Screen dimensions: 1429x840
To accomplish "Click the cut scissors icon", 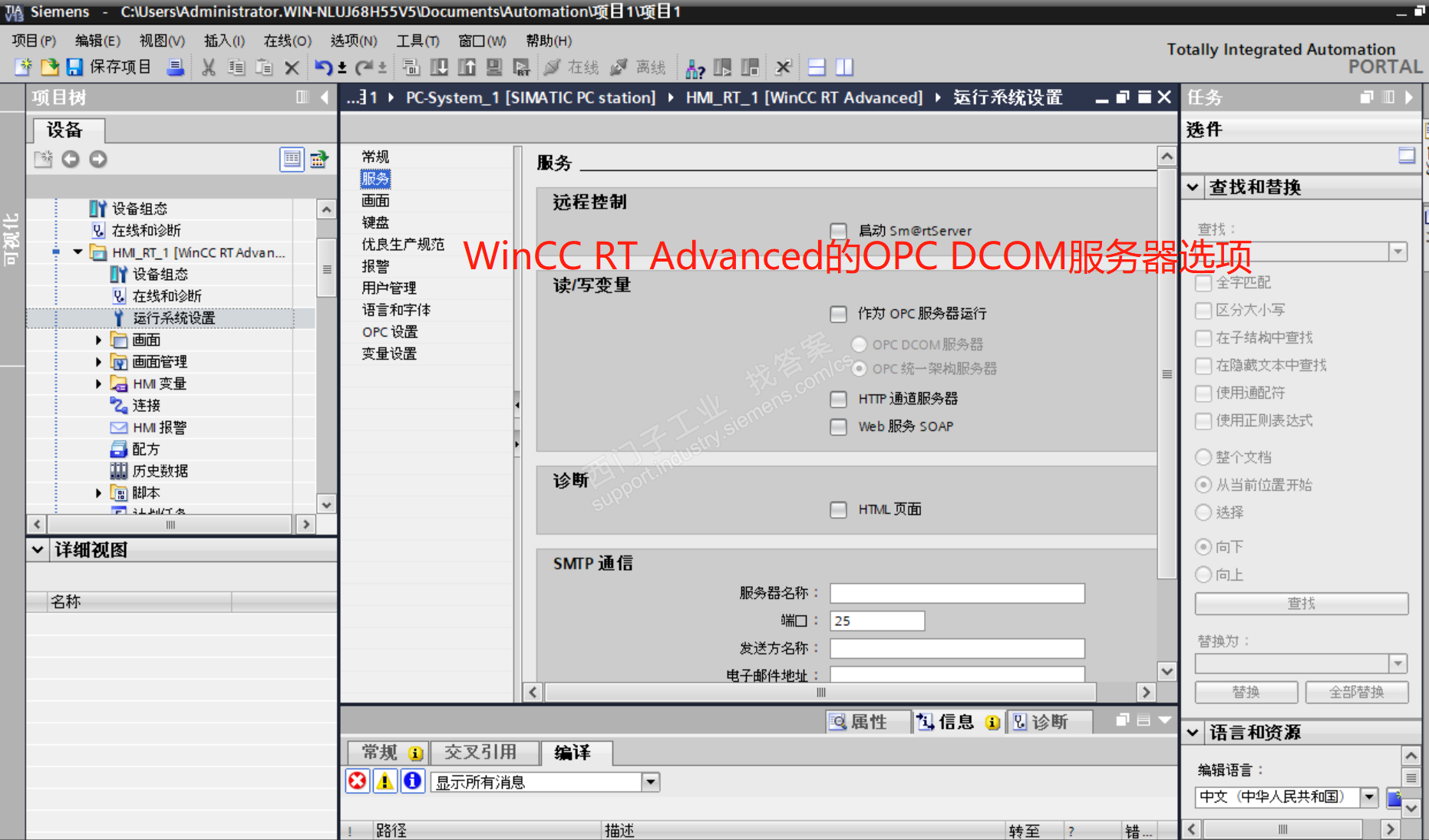I will pos(208,68).
